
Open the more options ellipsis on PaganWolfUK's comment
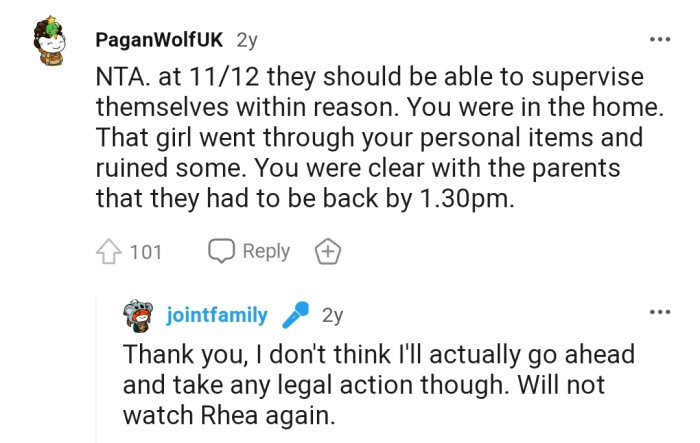pos(660,40)
